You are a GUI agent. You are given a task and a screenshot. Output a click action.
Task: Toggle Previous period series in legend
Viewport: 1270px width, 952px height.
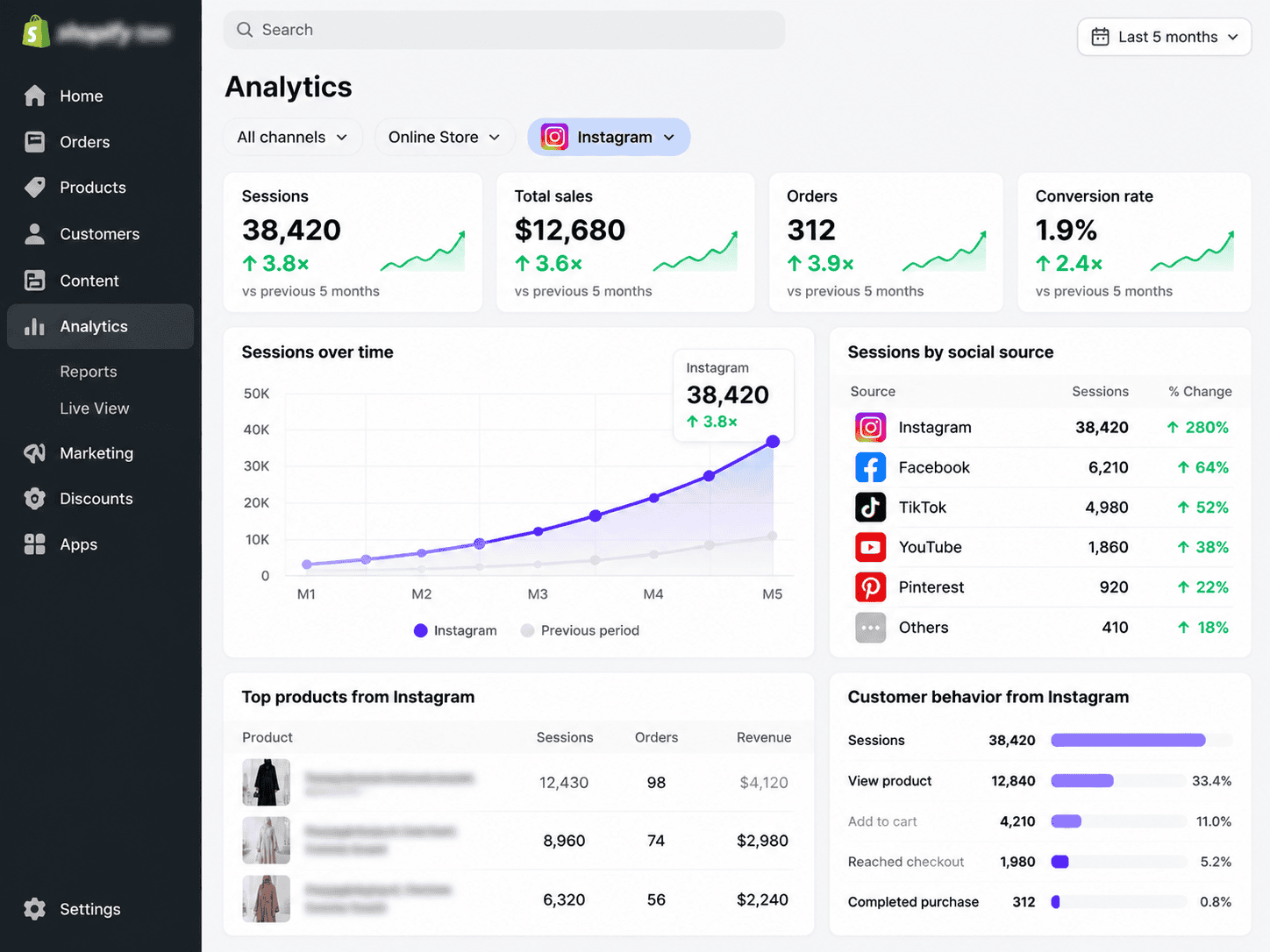[580, 630]
